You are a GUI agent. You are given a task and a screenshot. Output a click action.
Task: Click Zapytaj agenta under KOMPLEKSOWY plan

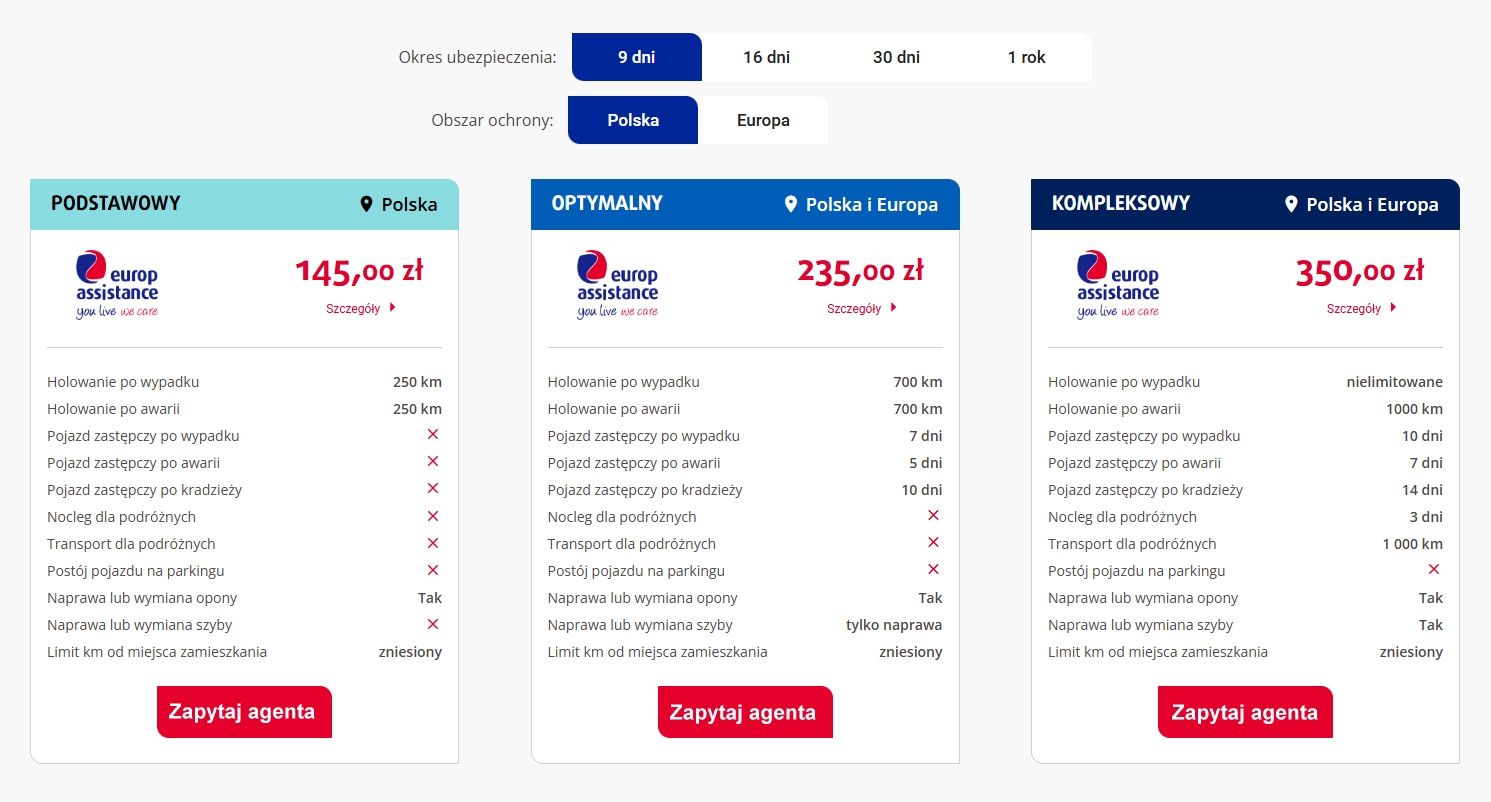pyautogui.click(x=1245, y=712)
